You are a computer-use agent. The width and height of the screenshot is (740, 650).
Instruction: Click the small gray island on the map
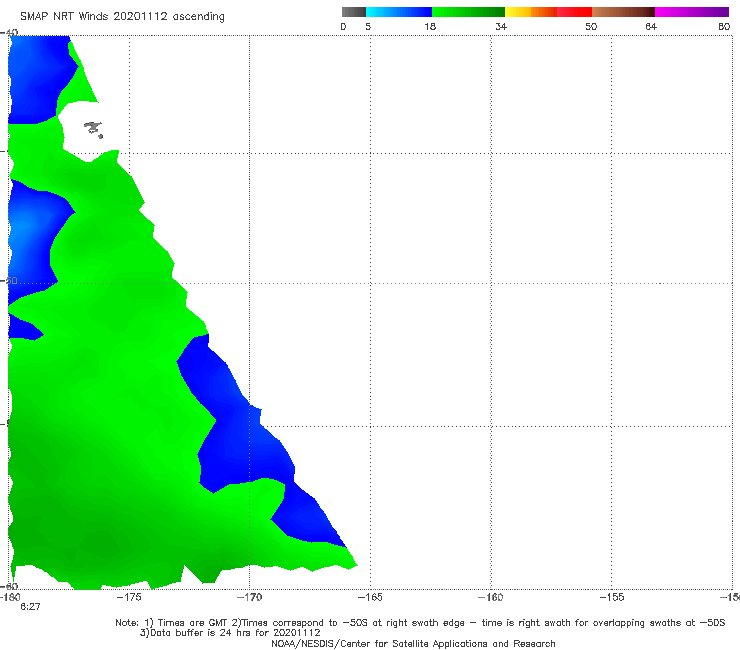click(93, 129)
